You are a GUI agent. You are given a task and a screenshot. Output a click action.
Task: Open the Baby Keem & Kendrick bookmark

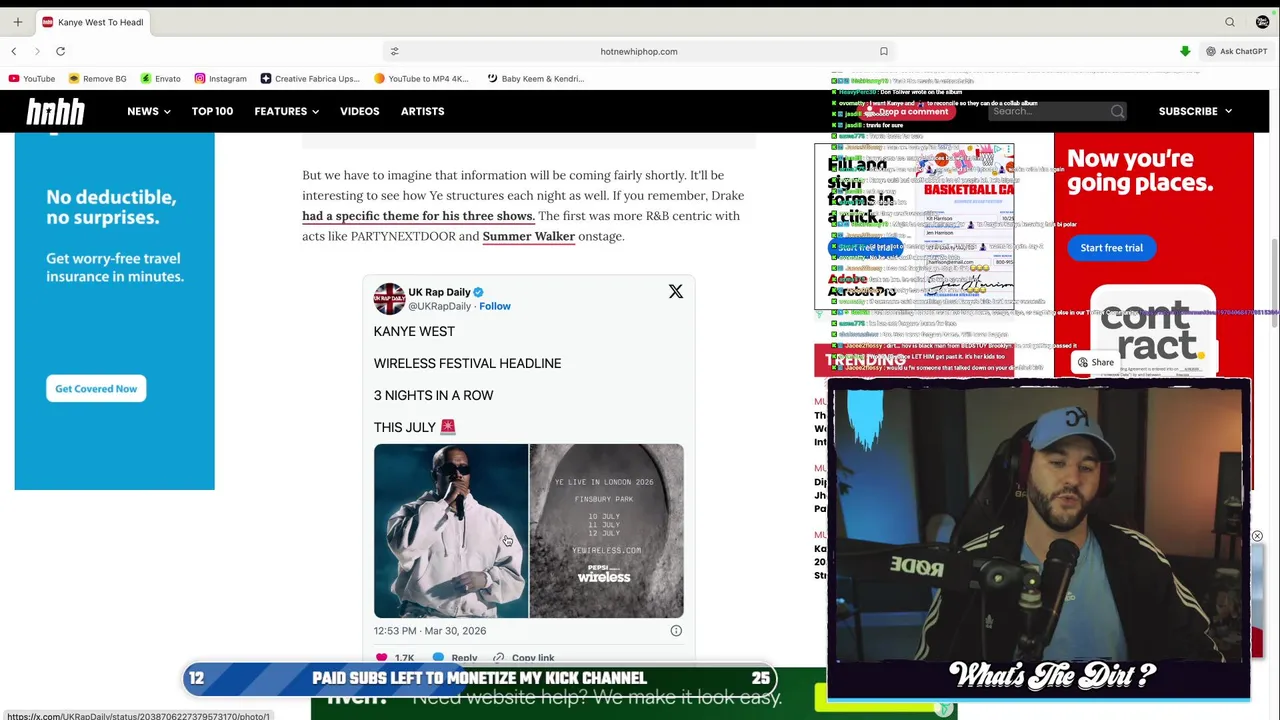click(x=535, y=78)
